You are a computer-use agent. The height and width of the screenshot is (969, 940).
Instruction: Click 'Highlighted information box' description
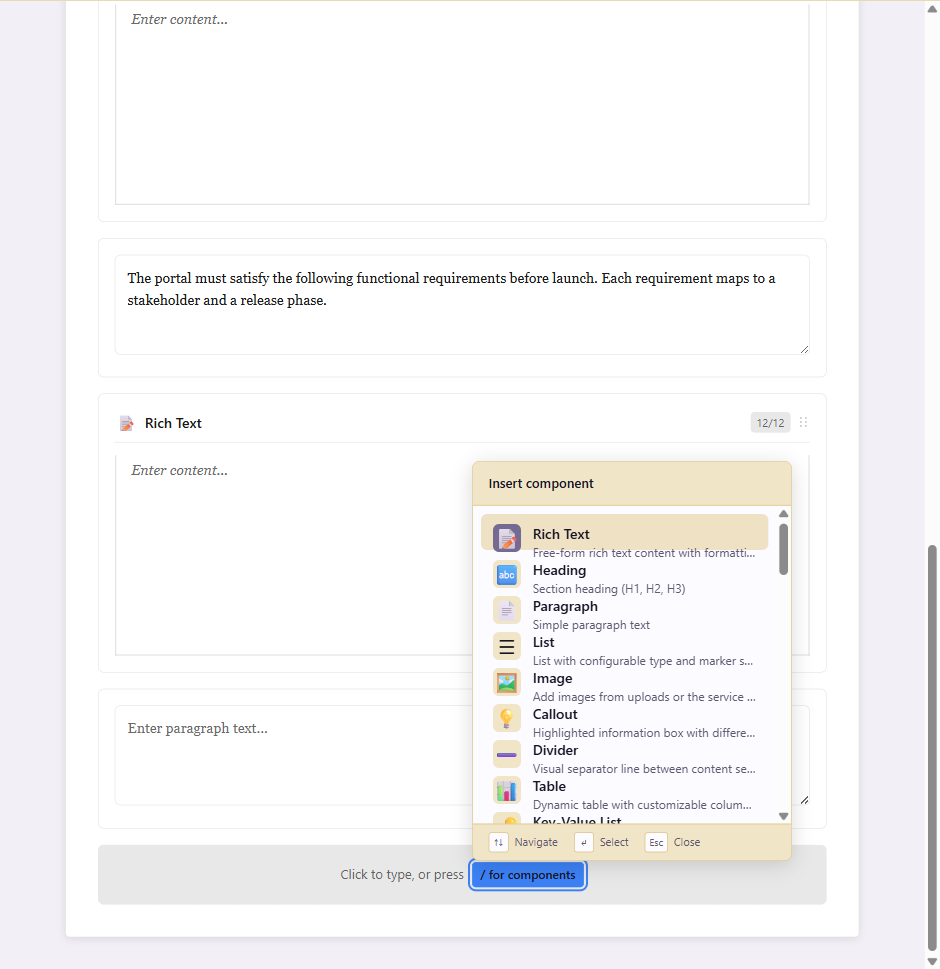[644, 733]
